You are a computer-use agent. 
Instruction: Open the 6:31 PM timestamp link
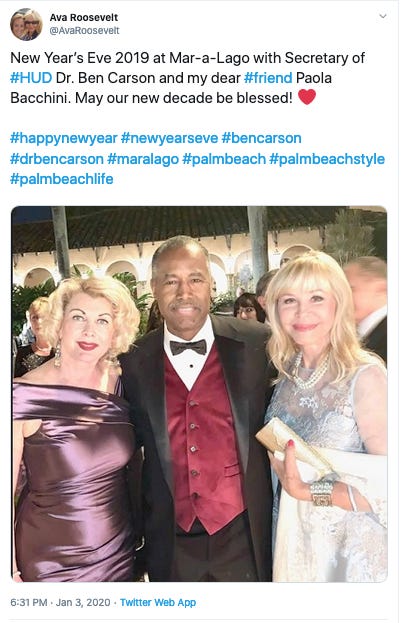29,602
